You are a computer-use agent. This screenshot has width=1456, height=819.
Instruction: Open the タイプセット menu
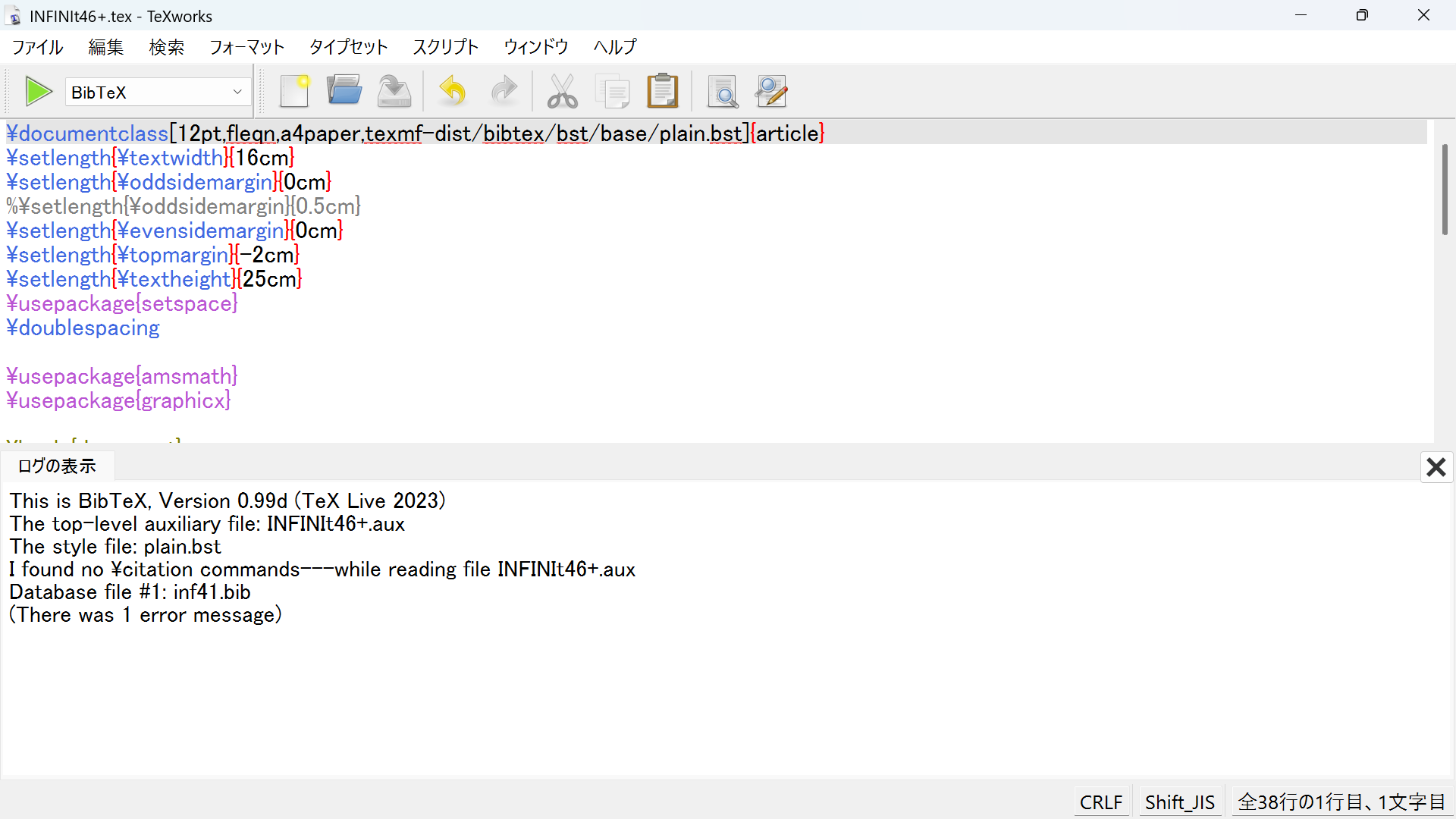tap(348, 47)
